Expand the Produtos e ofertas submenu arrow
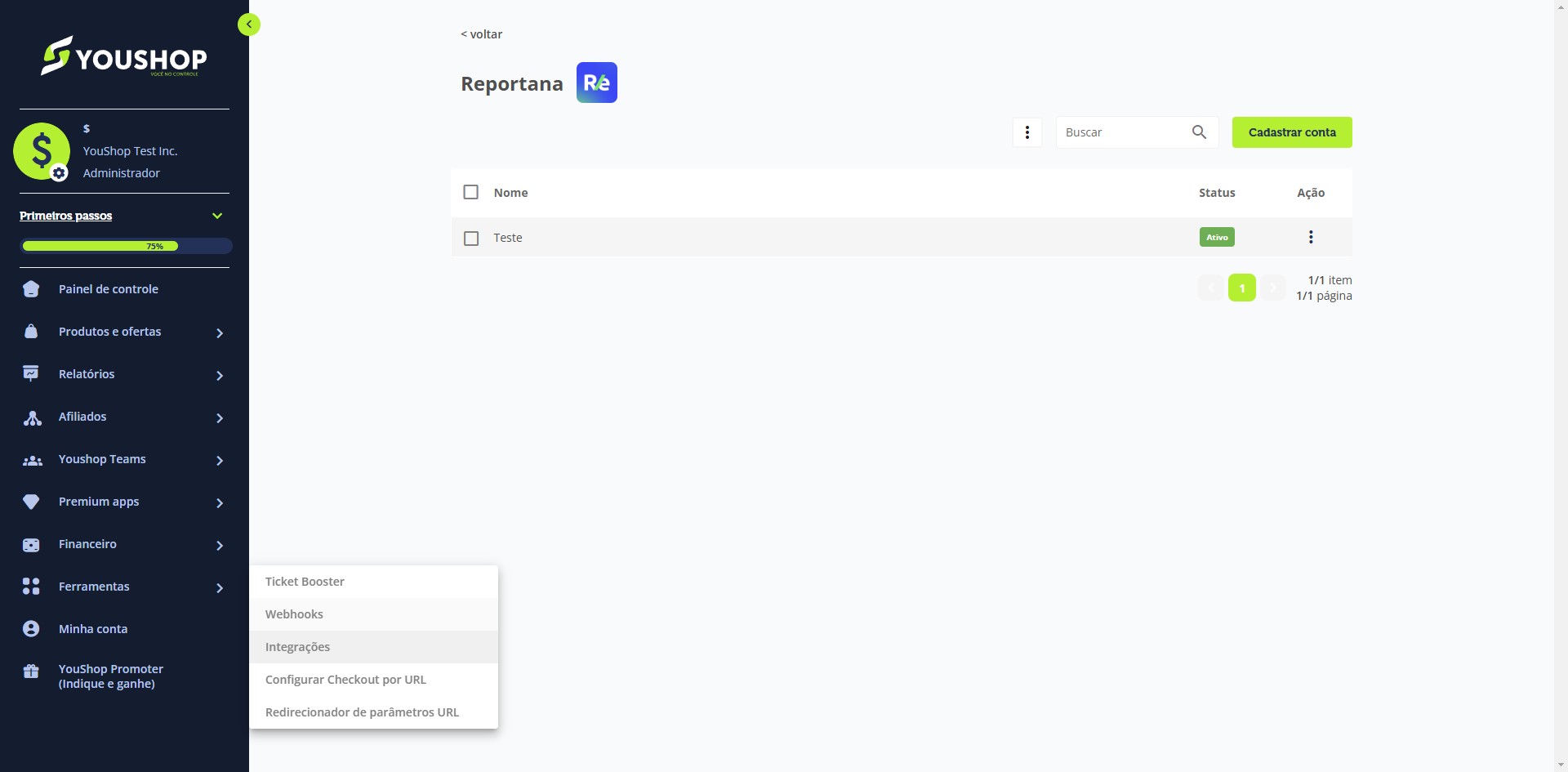Viewport: 1568px width, 772px height. [x=220, y=332]
